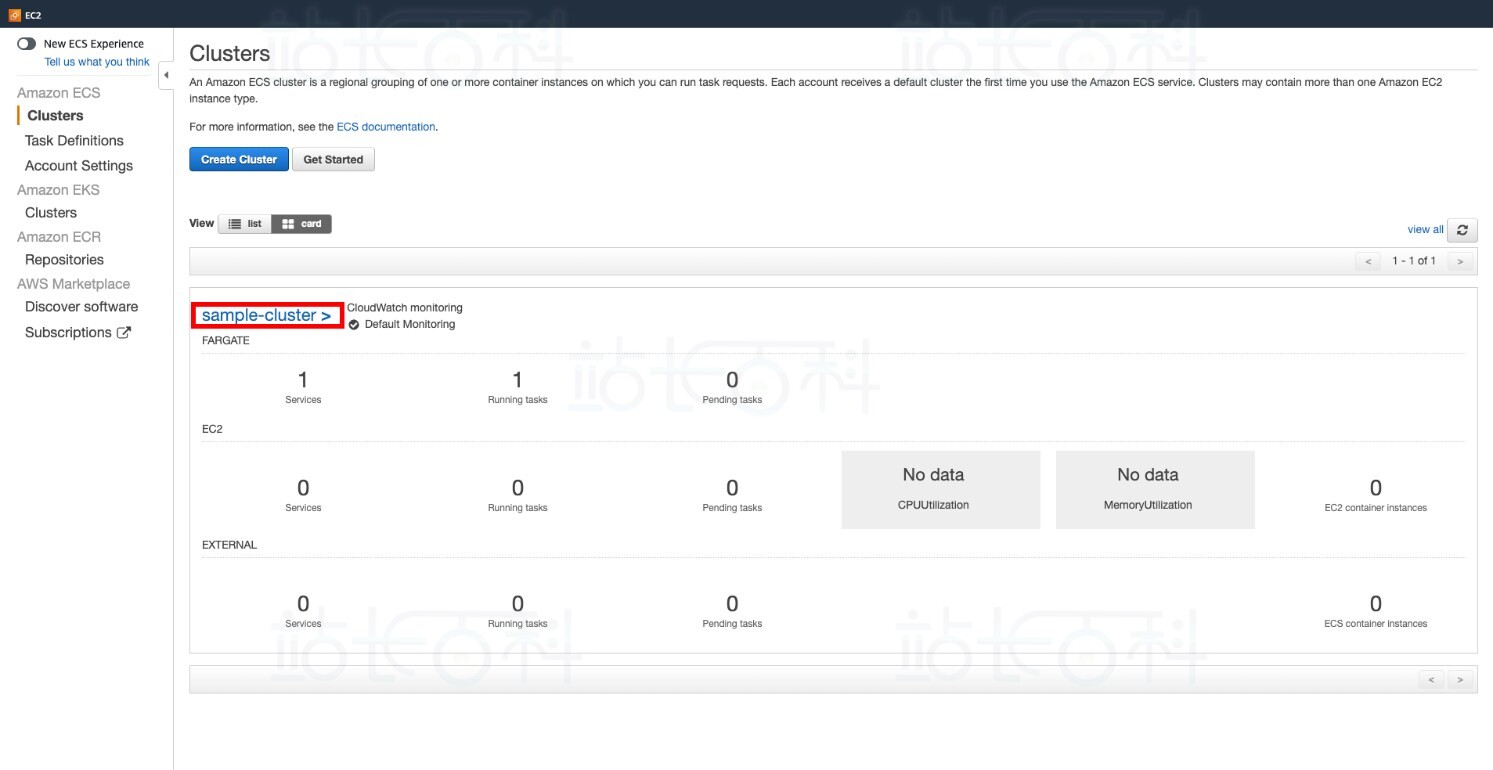This screenshot has width=1493, height=770.
Task: Switch to card view
Action: click(x=302, y=224)
